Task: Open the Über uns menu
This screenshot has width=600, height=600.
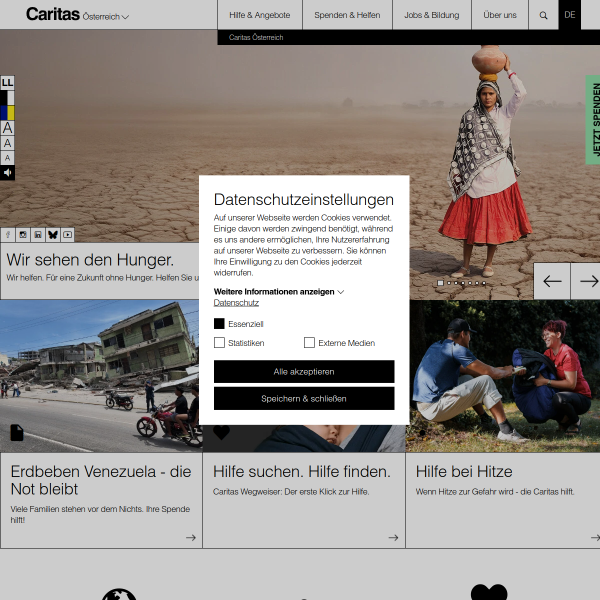Action: [x=500, y=15]
